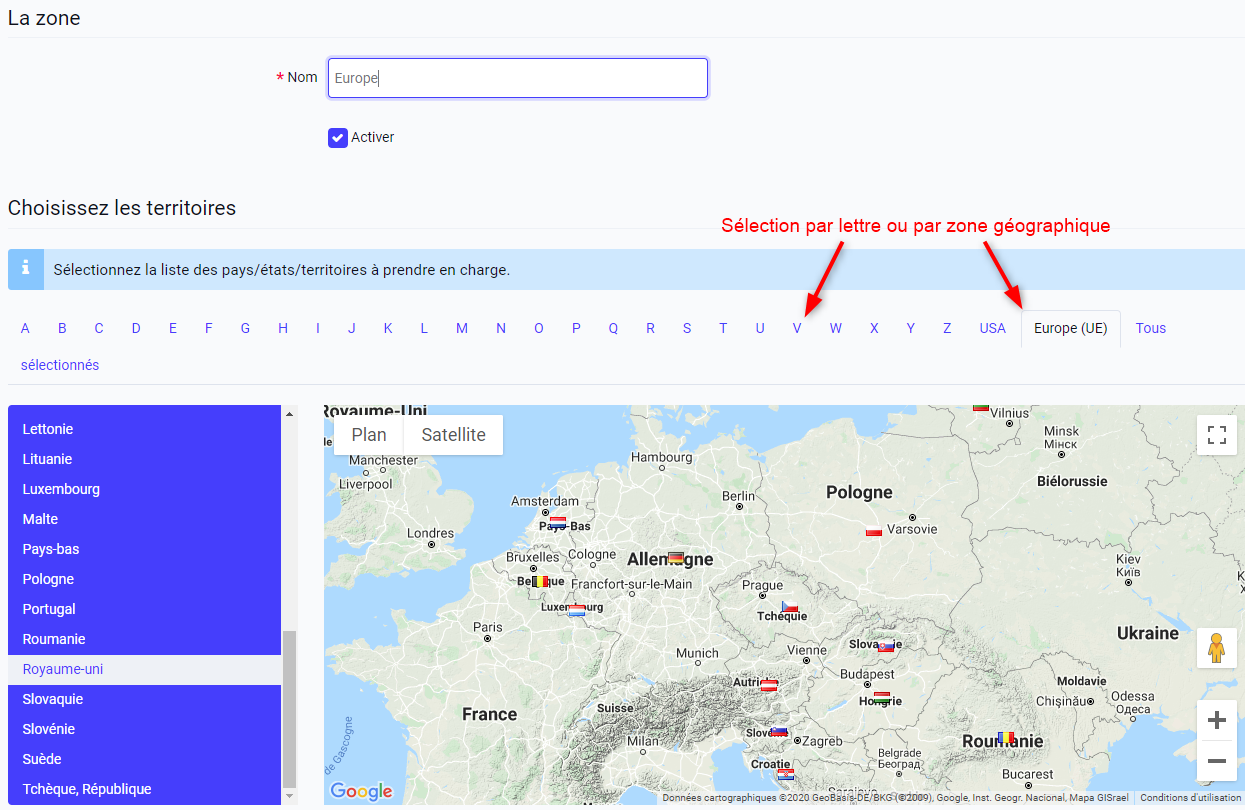The width and height of the screenshot is (1245, 810).
Task: Uncheck the Activer checkbox
Action: click(337, 137)
